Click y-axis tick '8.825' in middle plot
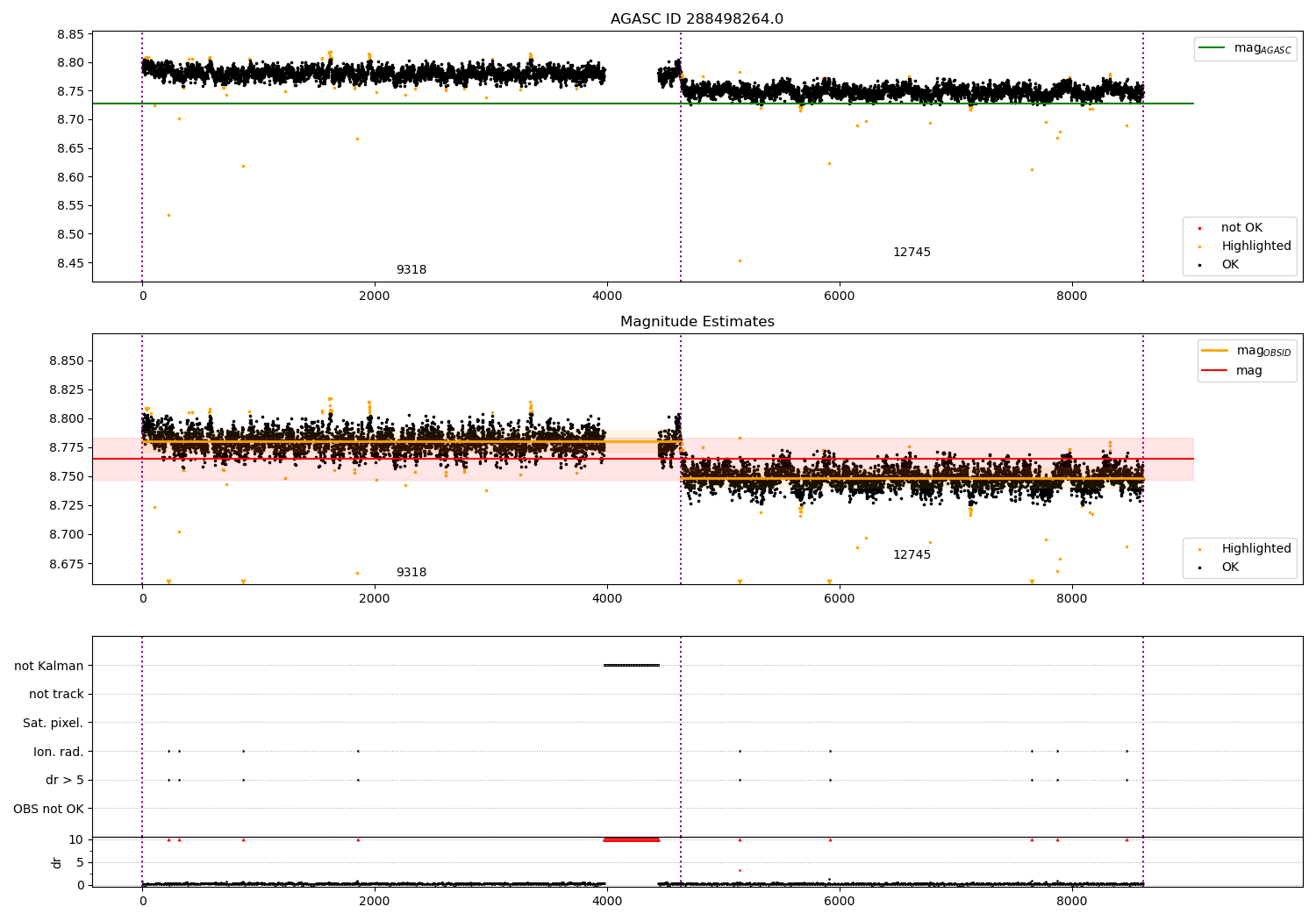This screenshot has width=1316, height=921. 67,389
